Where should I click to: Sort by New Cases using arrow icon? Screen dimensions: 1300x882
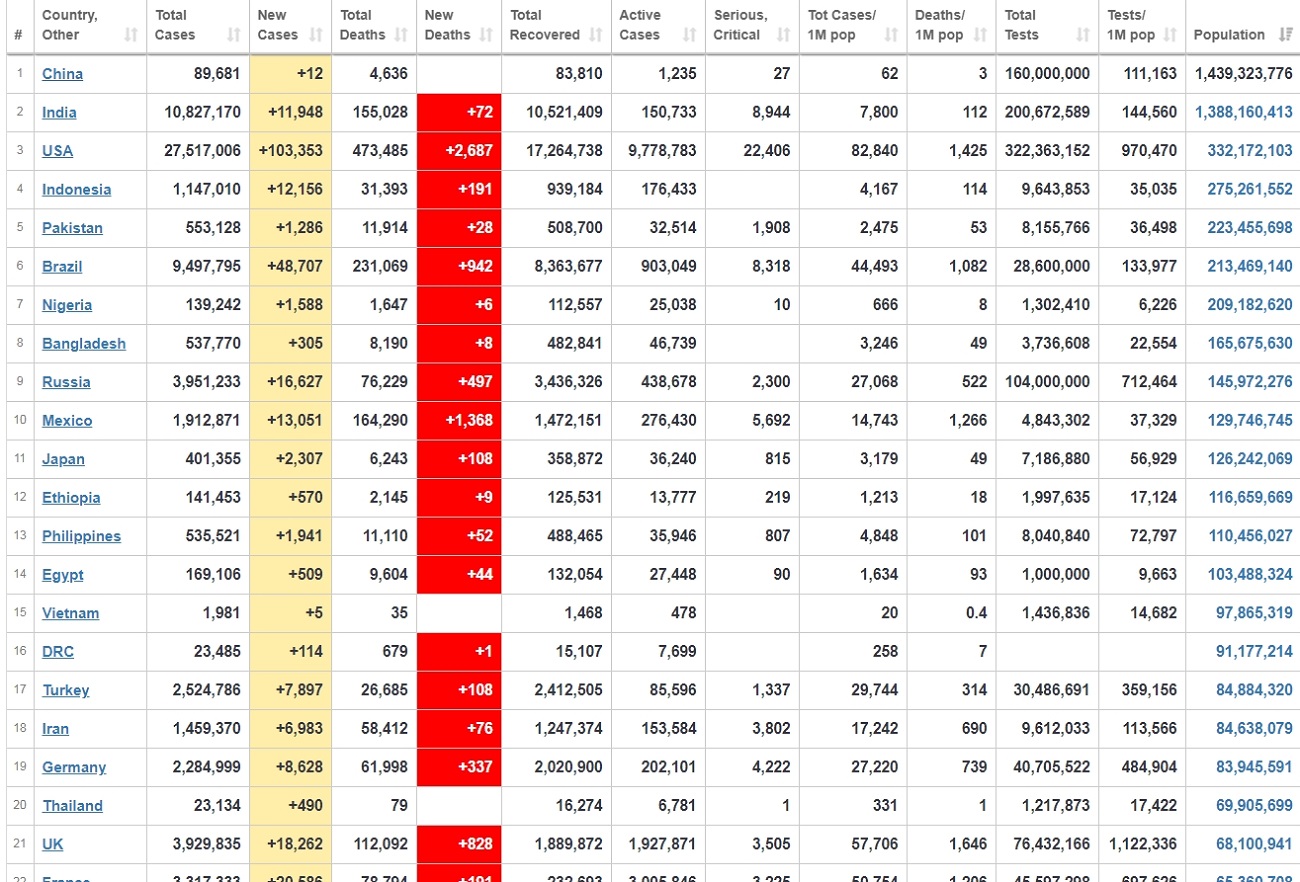coord(315,35)
